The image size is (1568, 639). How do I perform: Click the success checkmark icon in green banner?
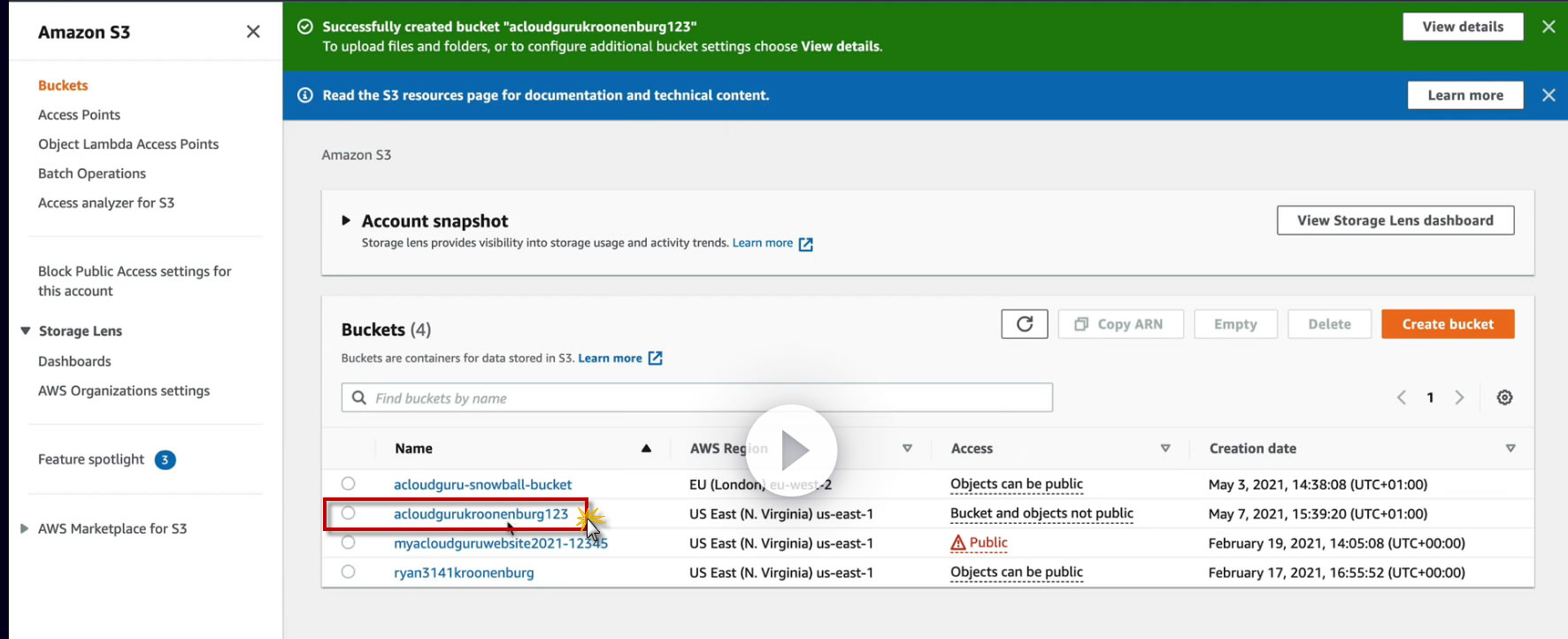[305, 27]
